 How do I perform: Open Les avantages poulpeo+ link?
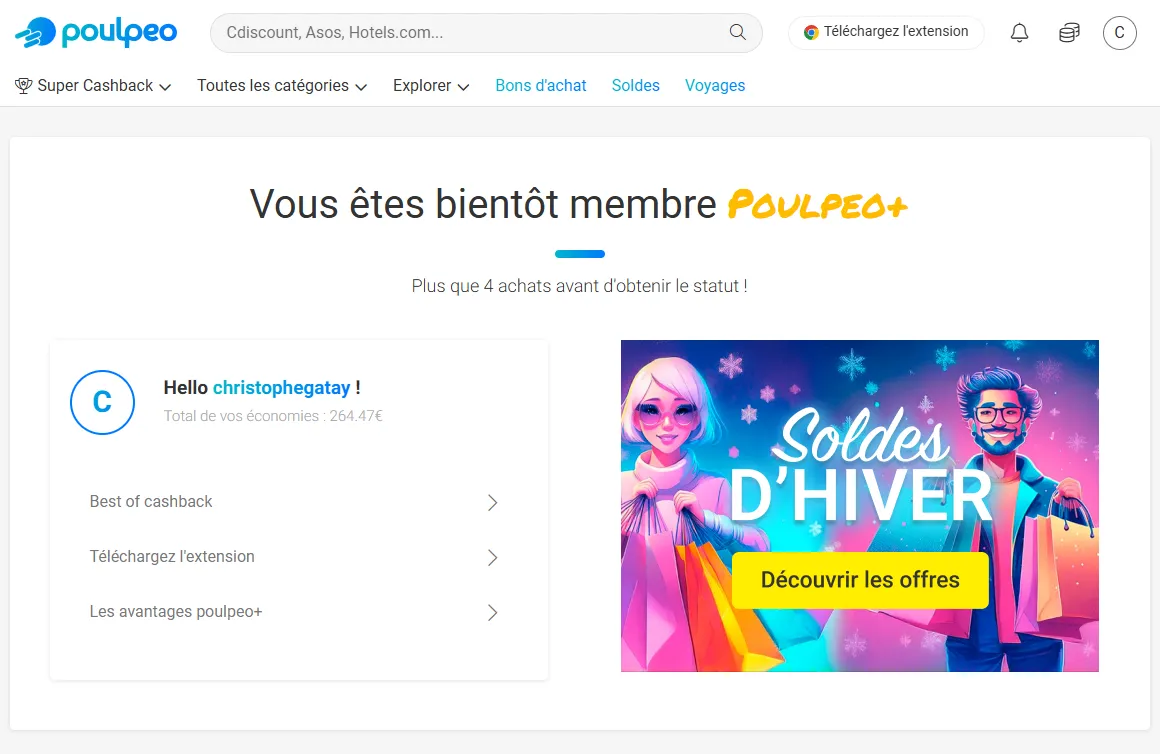click(294, 612)
